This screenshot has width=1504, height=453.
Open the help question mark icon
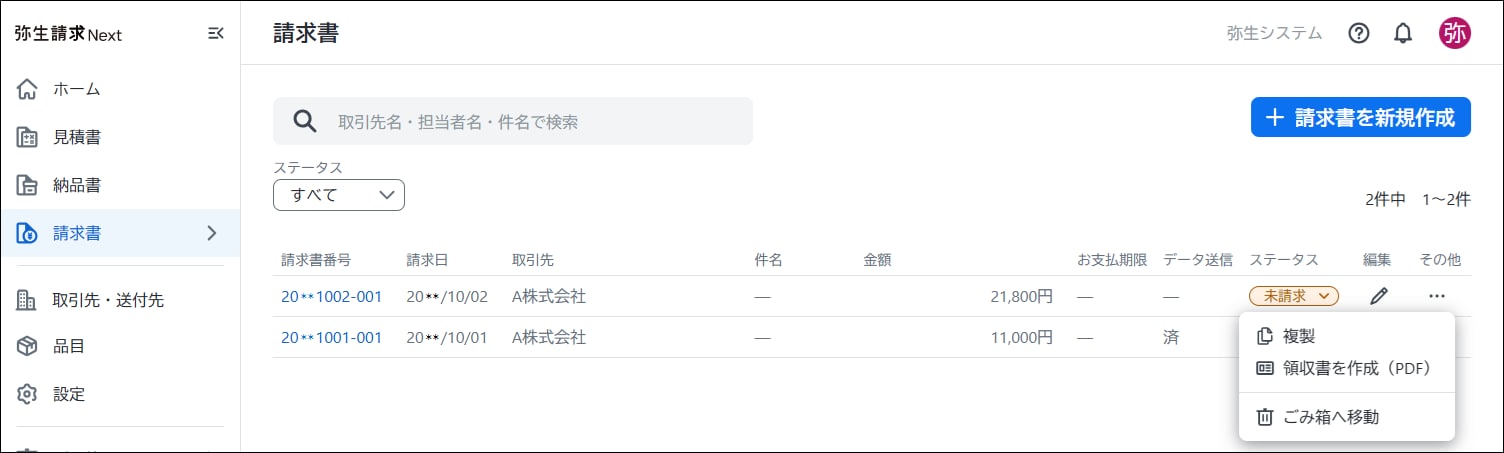pos(1358,33)
